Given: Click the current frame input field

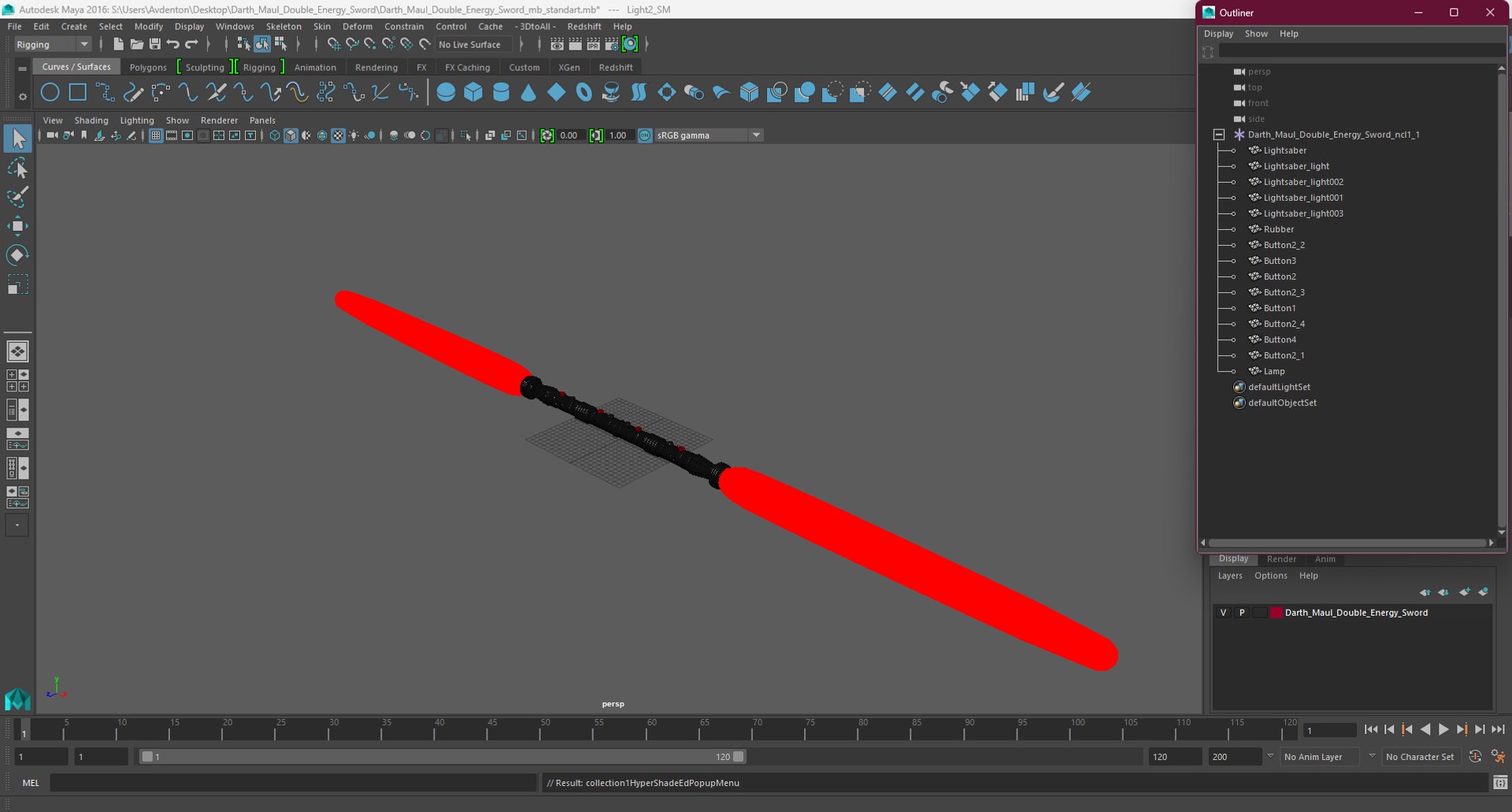Looking at the screenshot, I should [1329, 731].
